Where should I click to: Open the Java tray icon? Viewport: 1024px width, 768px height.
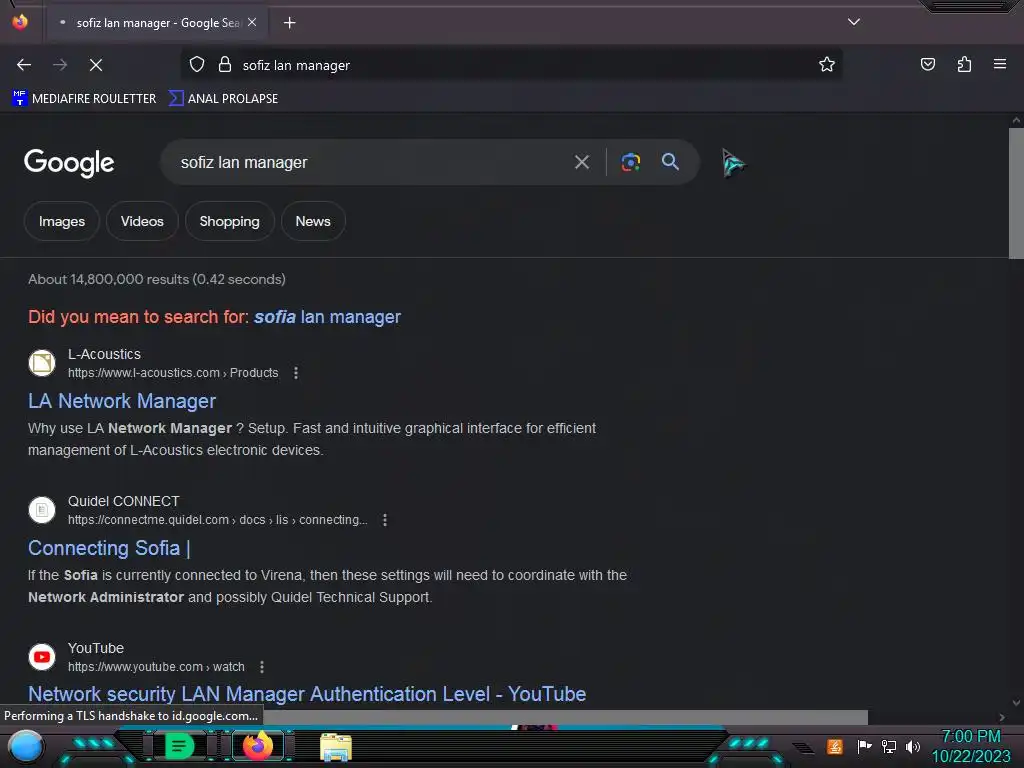(835, 746)
